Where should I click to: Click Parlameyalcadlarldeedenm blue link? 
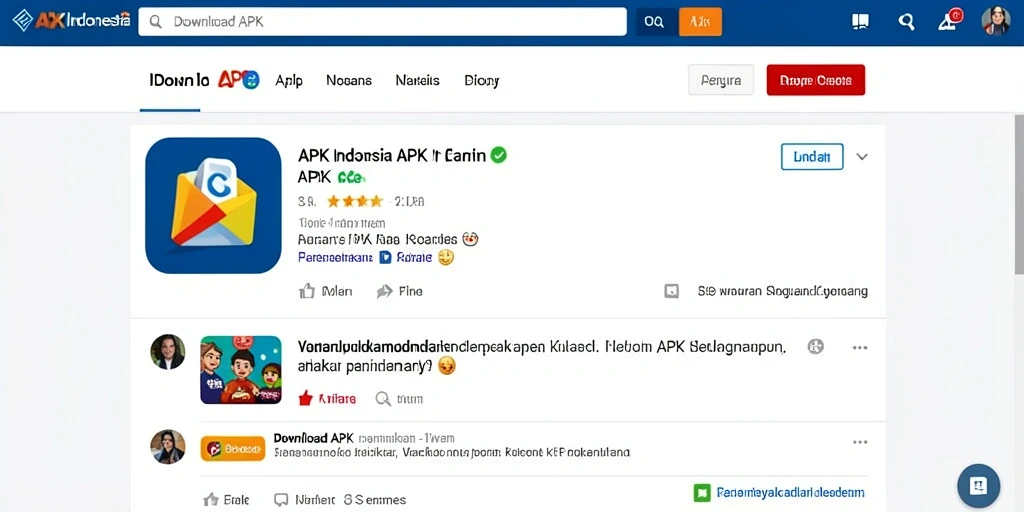click(x=790, y=492)
